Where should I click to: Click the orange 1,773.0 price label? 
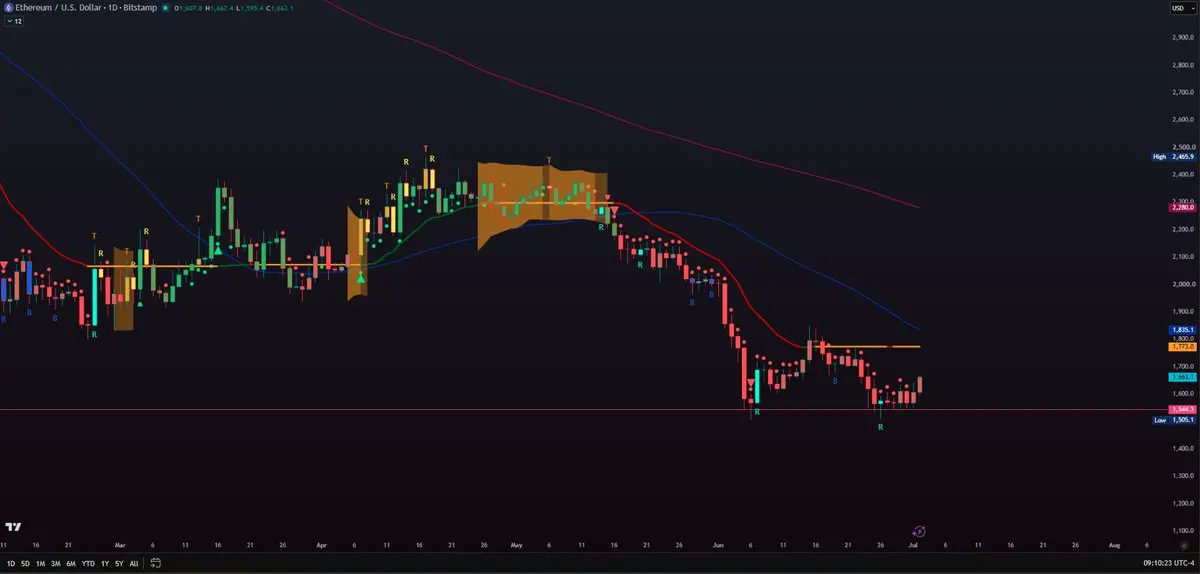tap(1181, 347)
